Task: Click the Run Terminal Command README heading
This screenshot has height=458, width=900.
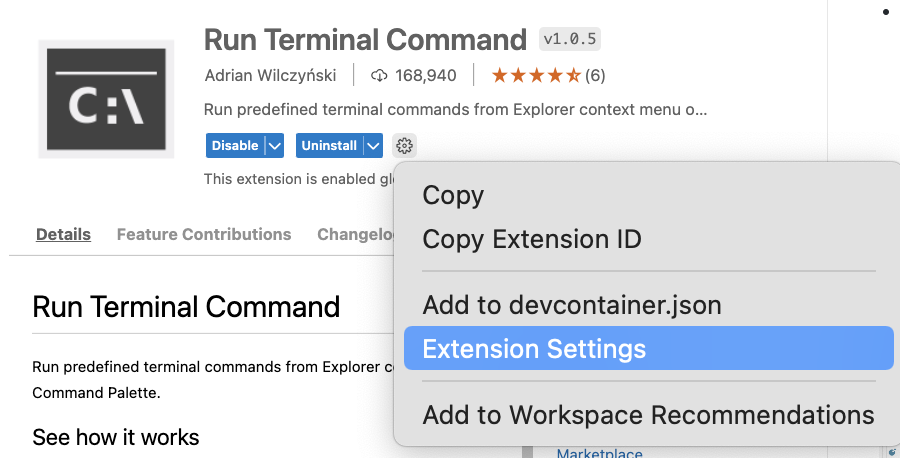Action: (186, 306)
